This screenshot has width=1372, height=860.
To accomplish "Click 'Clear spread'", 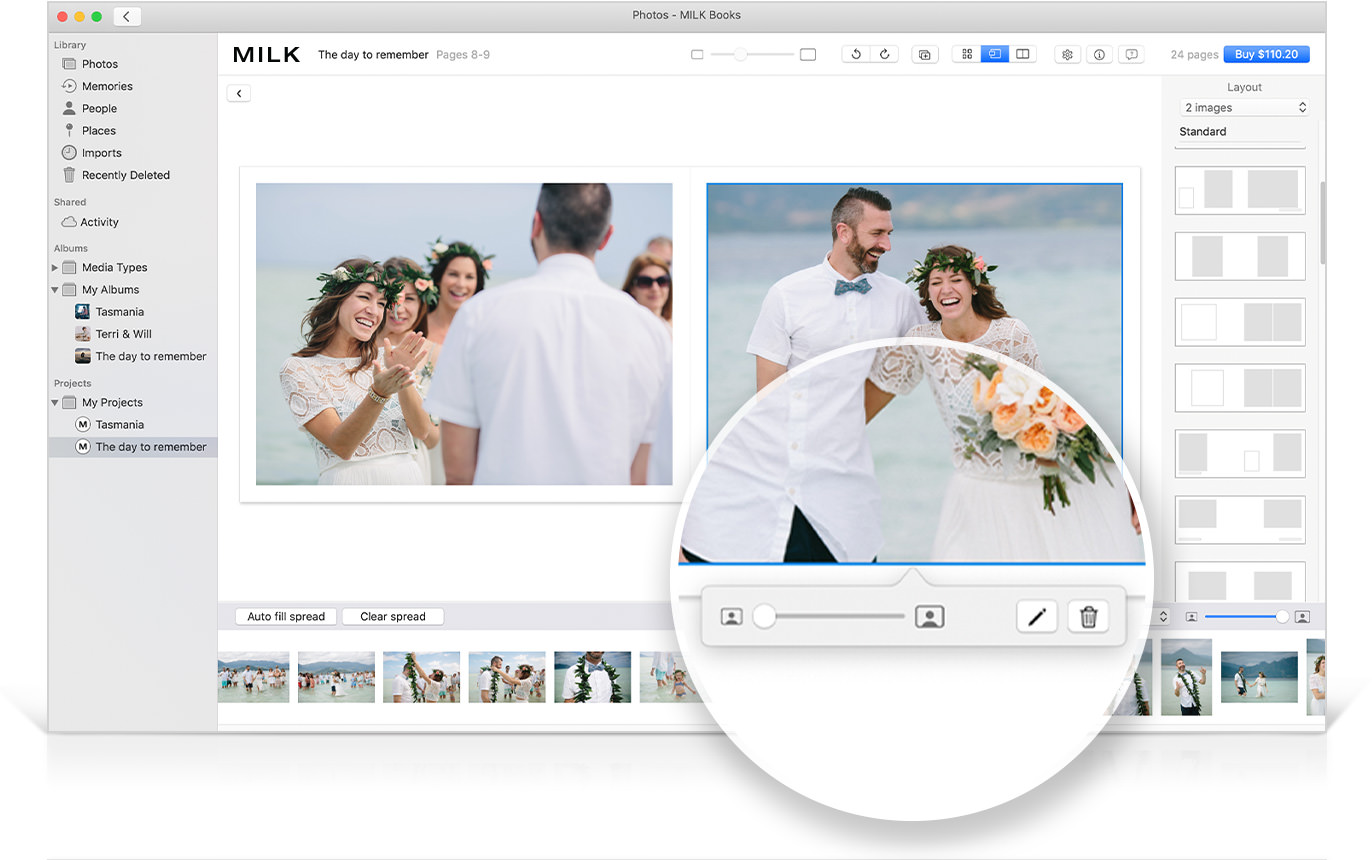I will (392, 616).
